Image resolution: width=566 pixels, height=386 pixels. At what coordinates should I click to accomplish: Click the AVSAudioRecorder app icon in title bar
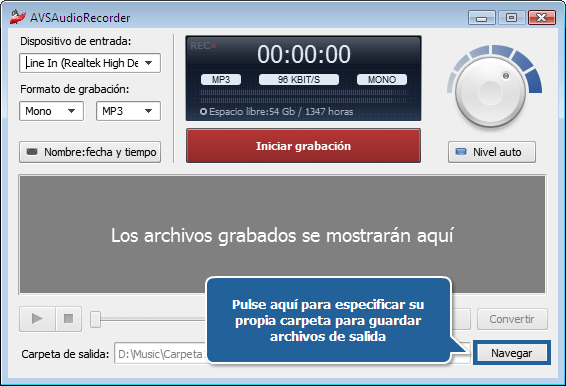pos(18,17)
